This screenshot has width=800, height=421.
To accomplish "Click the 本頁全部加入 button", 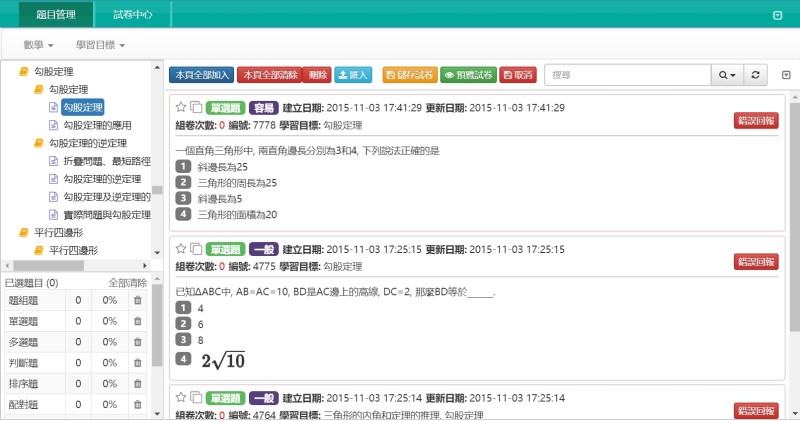I will click(201, 75).
